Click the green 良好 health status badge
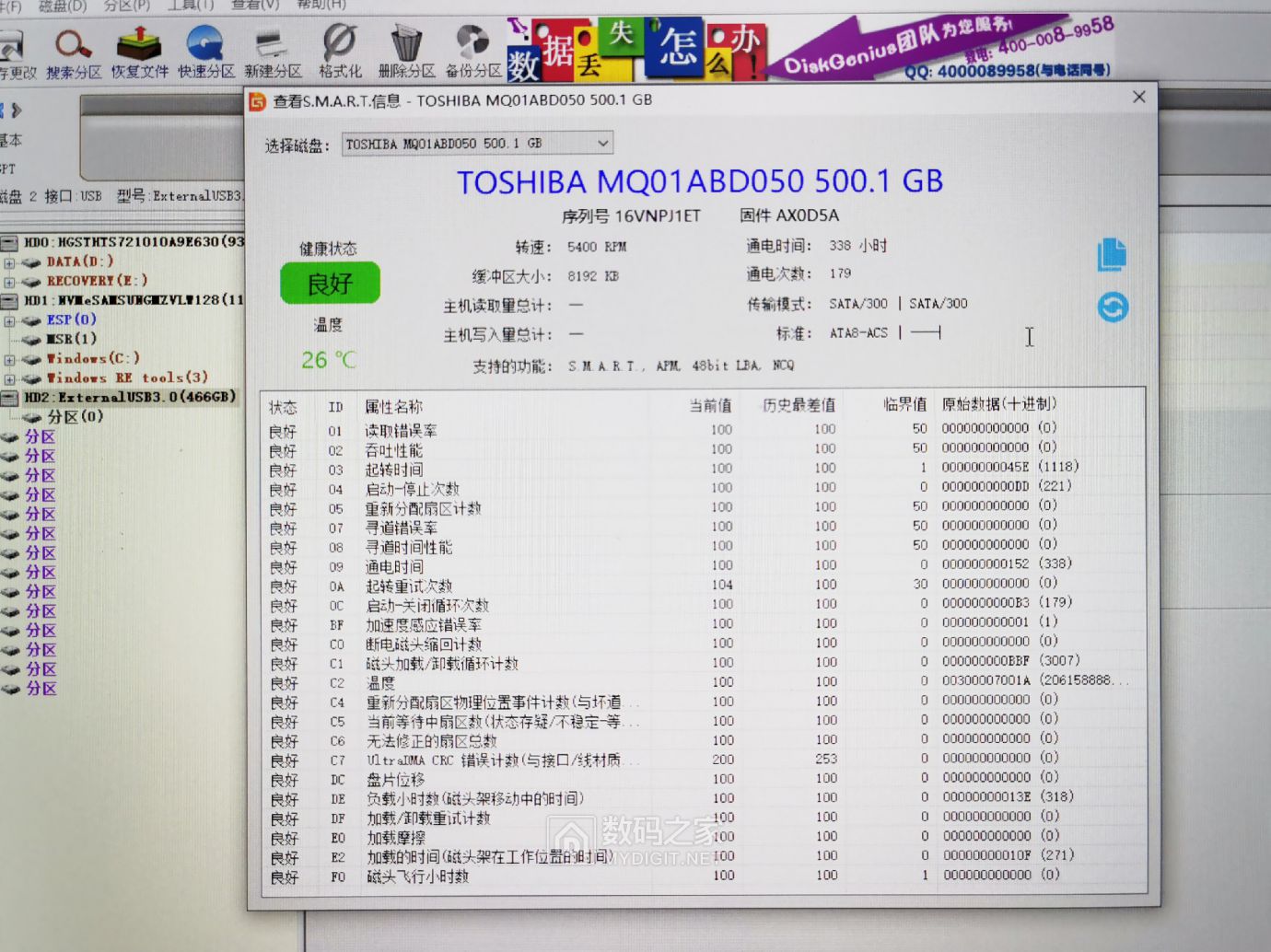 329,283
